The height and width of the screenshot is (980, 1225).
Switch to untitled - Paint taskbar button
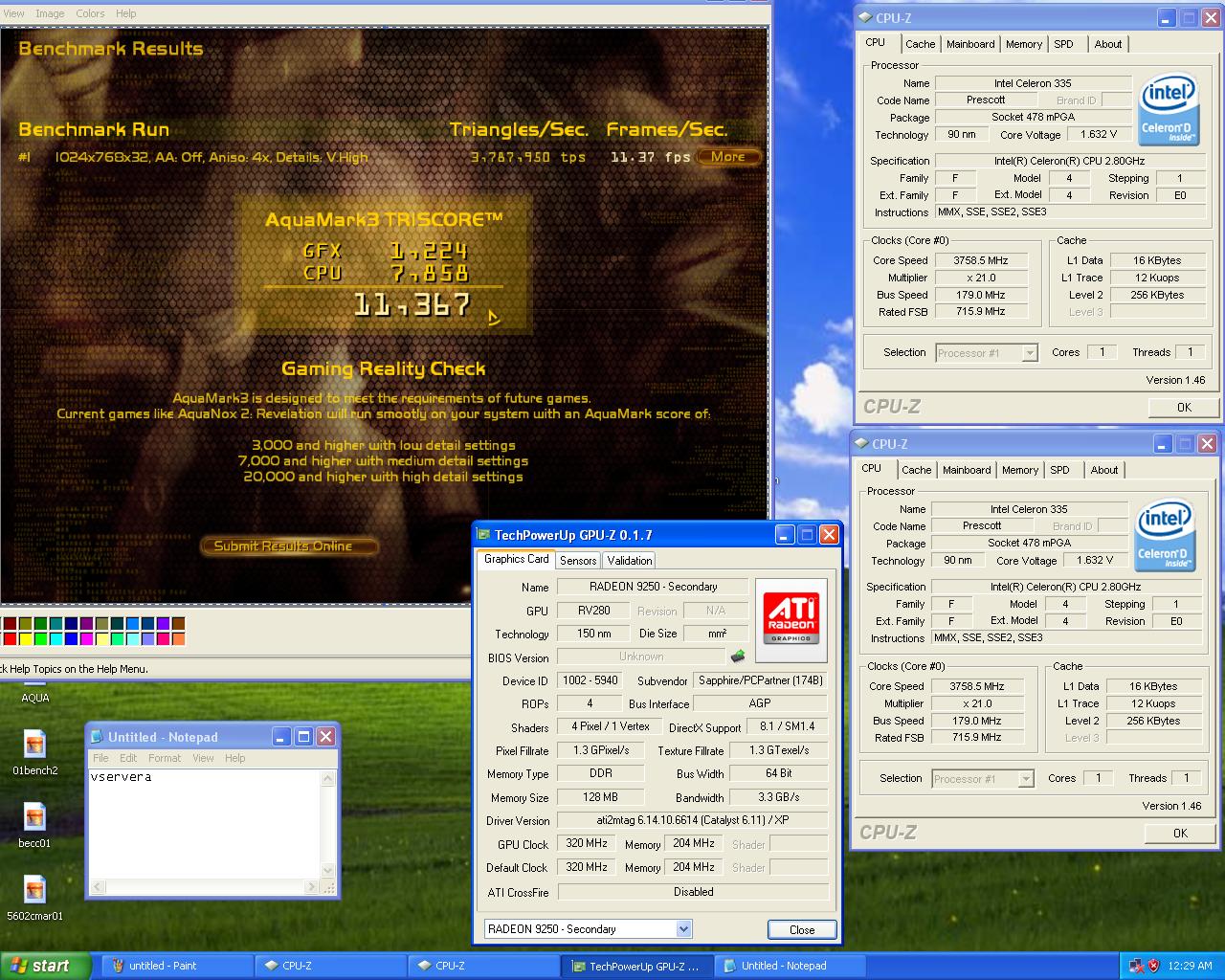coord(176,966)
